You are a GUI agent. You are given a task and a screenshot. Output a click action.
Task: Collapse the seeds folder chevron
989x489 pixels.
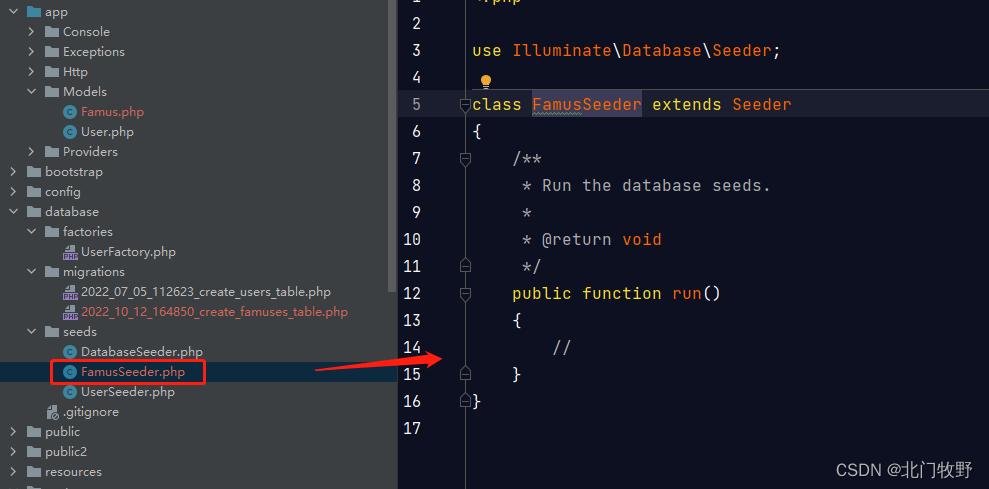click(x=32, y=332)
